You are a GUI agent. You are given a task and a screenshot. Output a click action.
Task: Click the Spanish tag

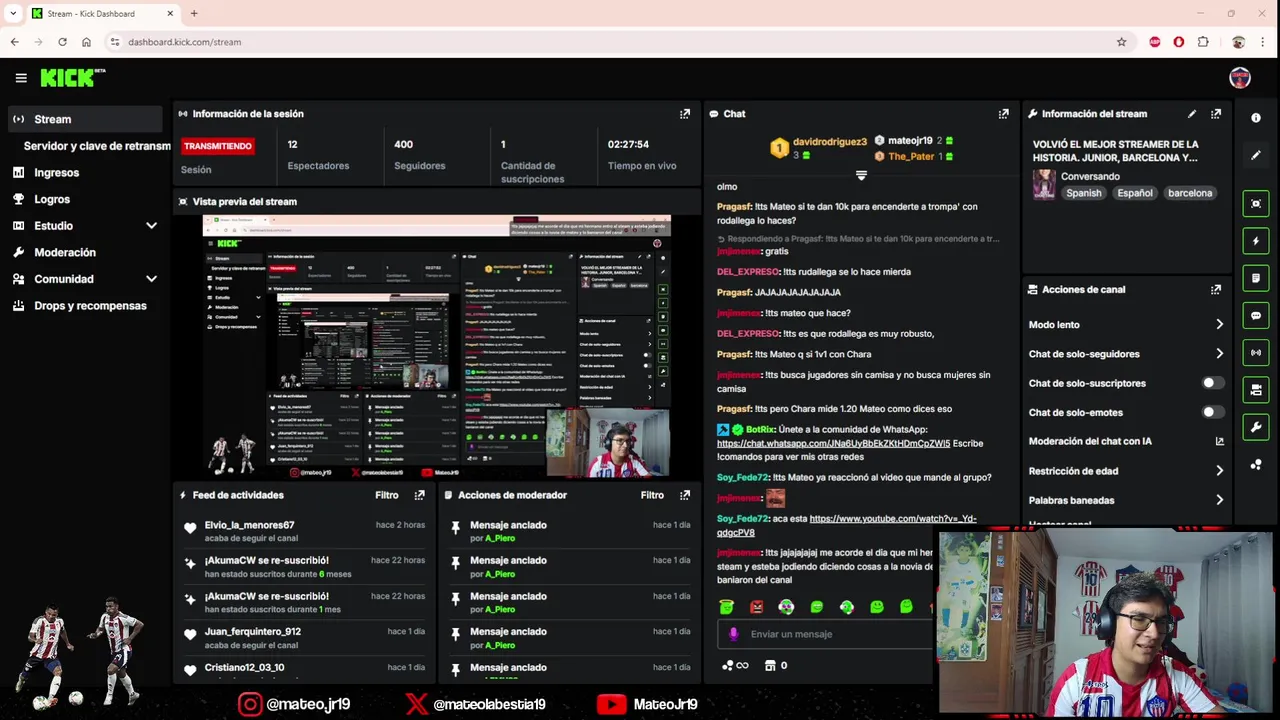pyautogui.click(x=1083, y=193)
